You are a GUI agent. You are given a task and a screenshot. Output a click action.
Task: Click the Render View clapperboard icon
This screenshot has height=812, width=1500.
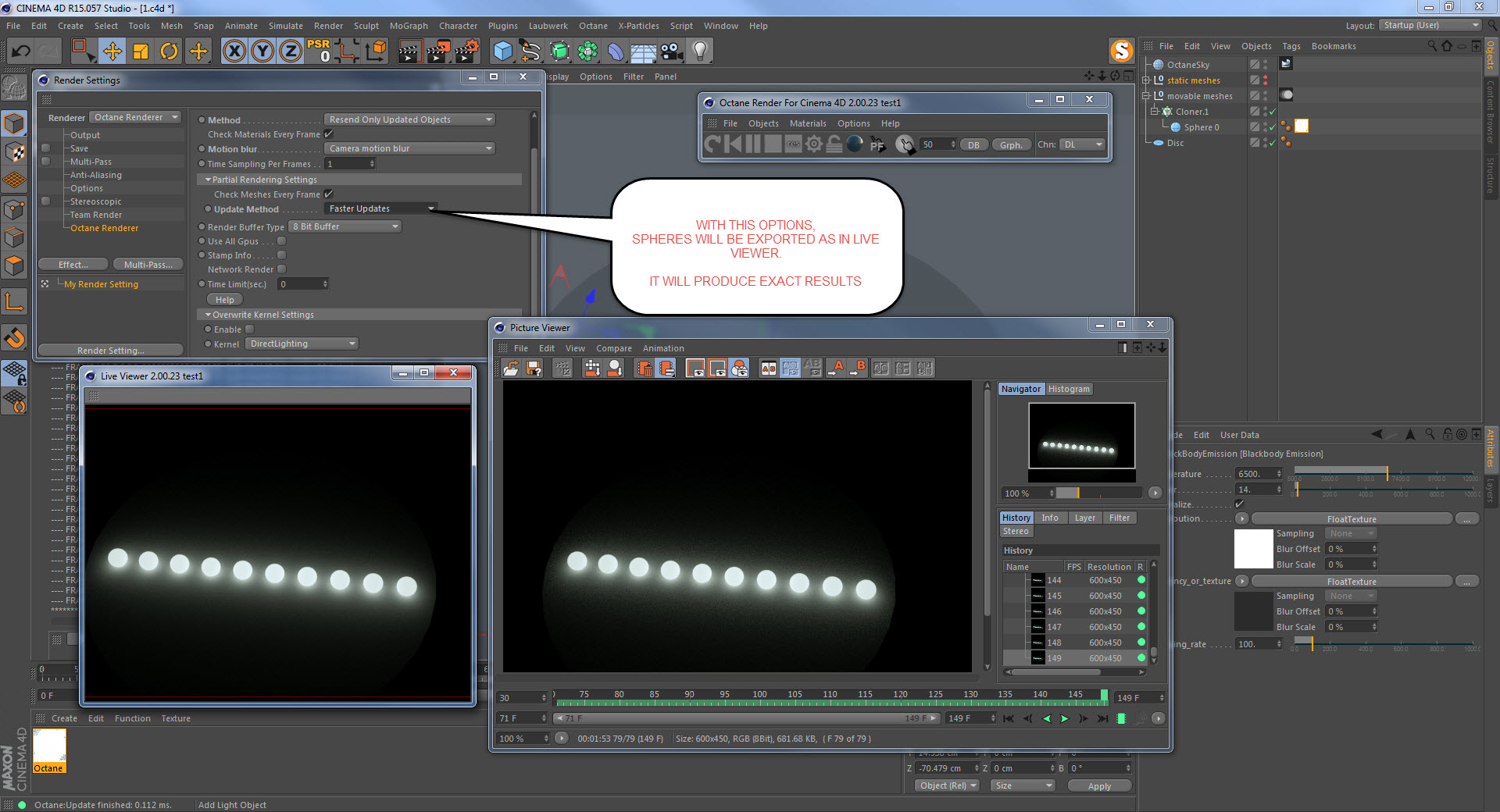click(409, 52)
